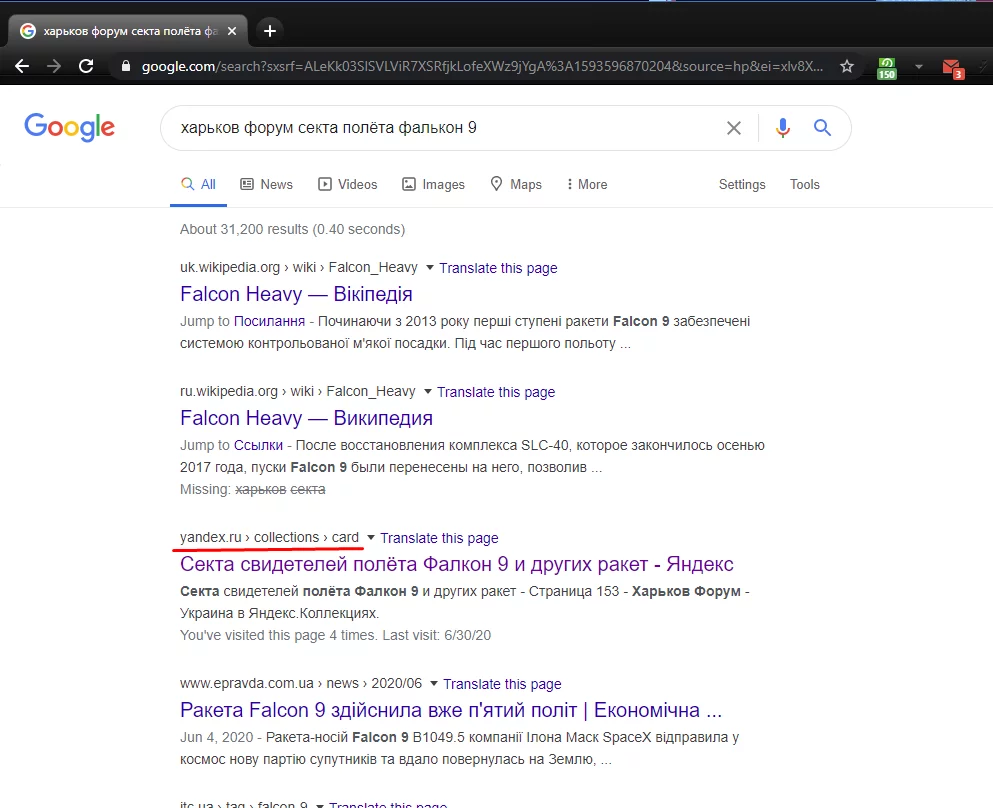Click the www.epravda.com.ua › news breadcrumb
The height and width of the screenshot is (808, 993).
point(301,683)
